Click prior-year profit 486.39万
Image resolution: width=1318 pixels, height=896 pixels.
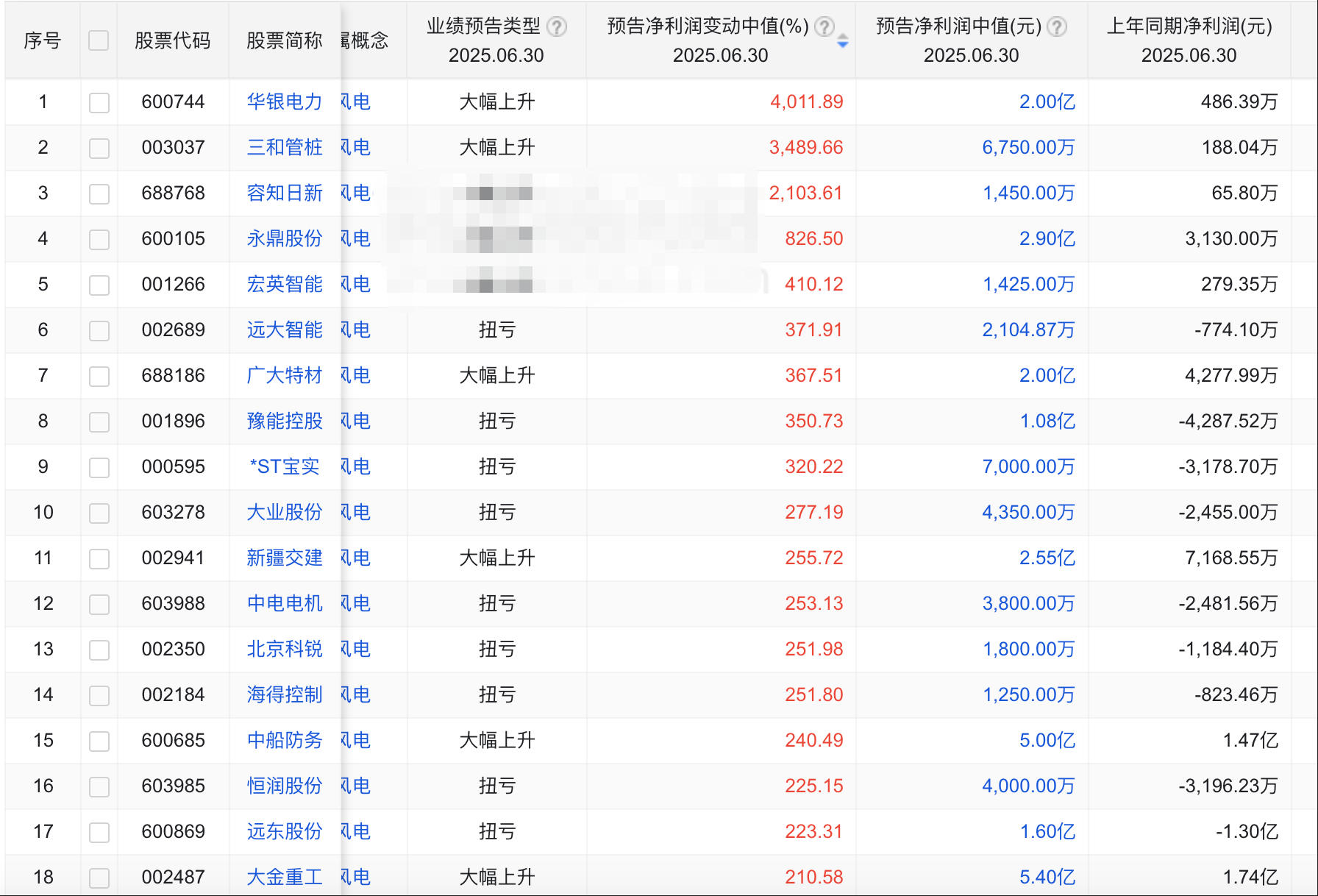(x=1239, y=102)
